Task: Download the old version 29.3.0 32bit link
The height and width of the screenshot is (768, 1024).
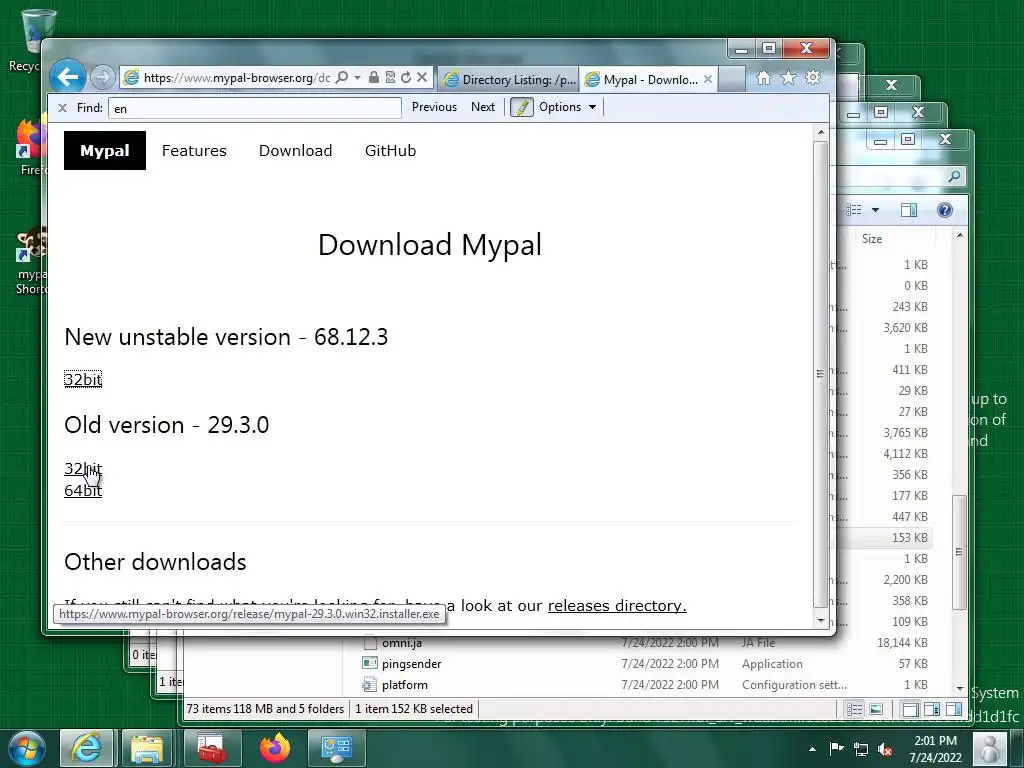Action: point(83,468)
